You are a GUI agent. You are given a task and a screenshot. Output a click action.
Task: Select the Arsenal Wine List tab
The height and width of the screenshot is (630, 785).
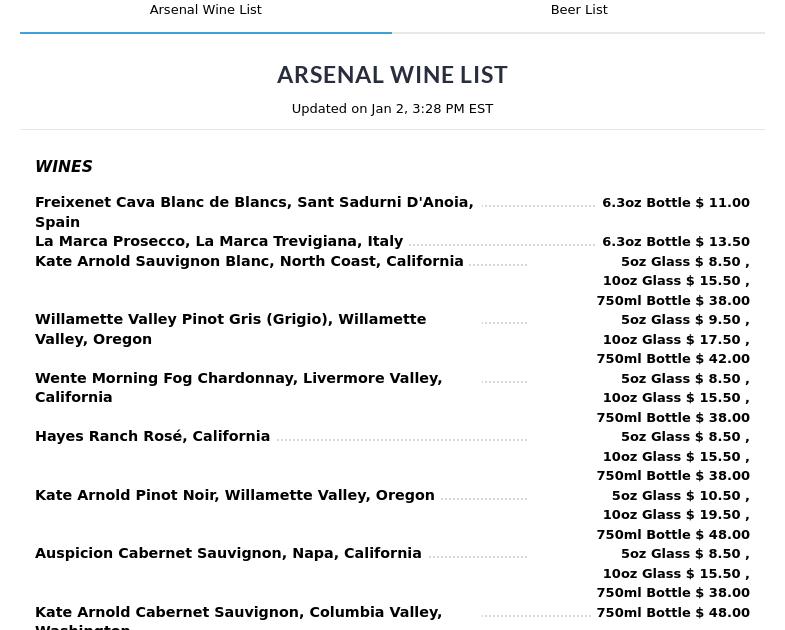[206, 10]
